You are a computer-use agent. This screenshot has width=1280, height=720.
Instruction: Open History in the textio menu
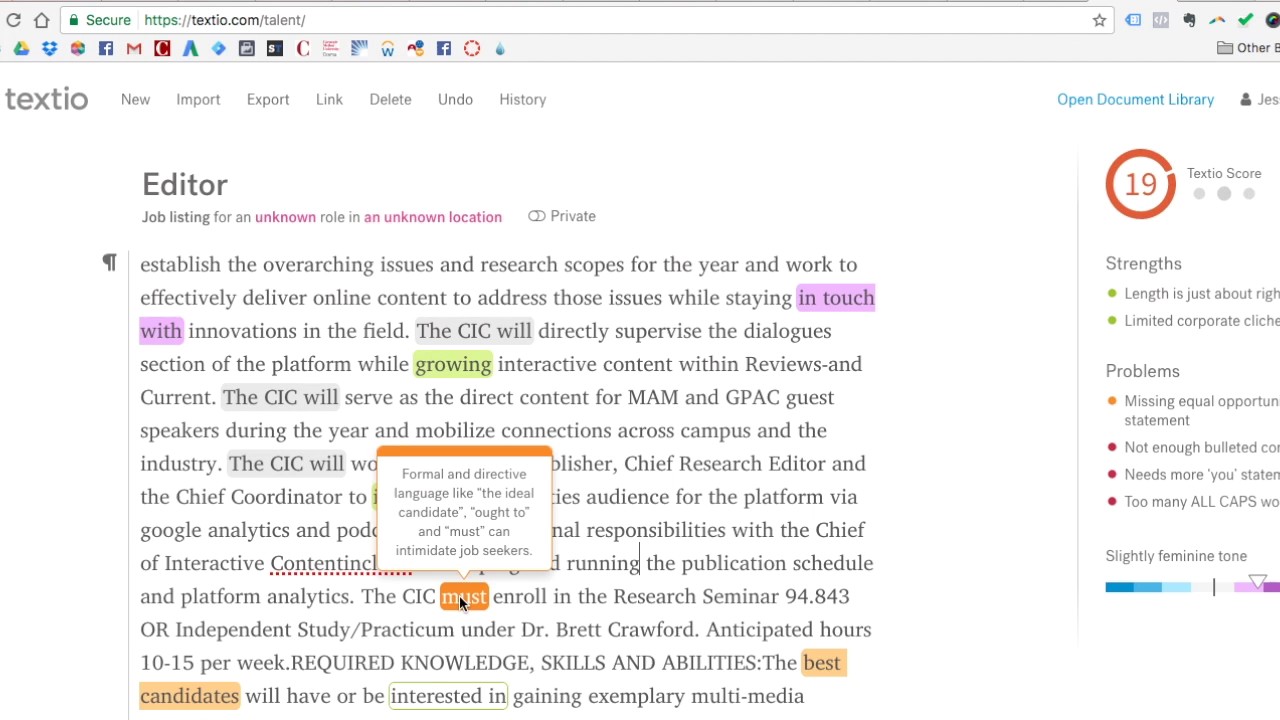coord(523,100)
